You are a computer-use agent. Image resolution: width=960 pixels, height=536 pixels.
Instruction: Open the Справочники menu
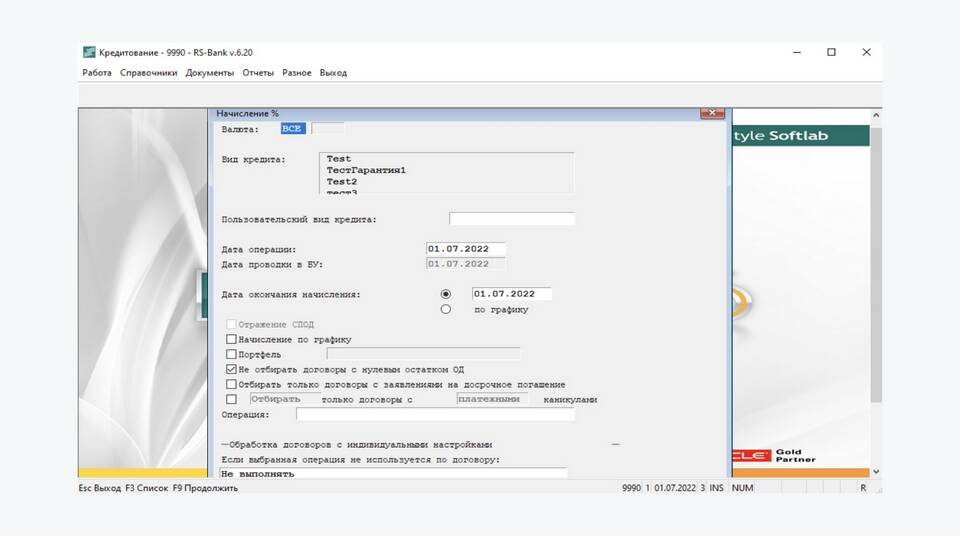coord(148,73)
